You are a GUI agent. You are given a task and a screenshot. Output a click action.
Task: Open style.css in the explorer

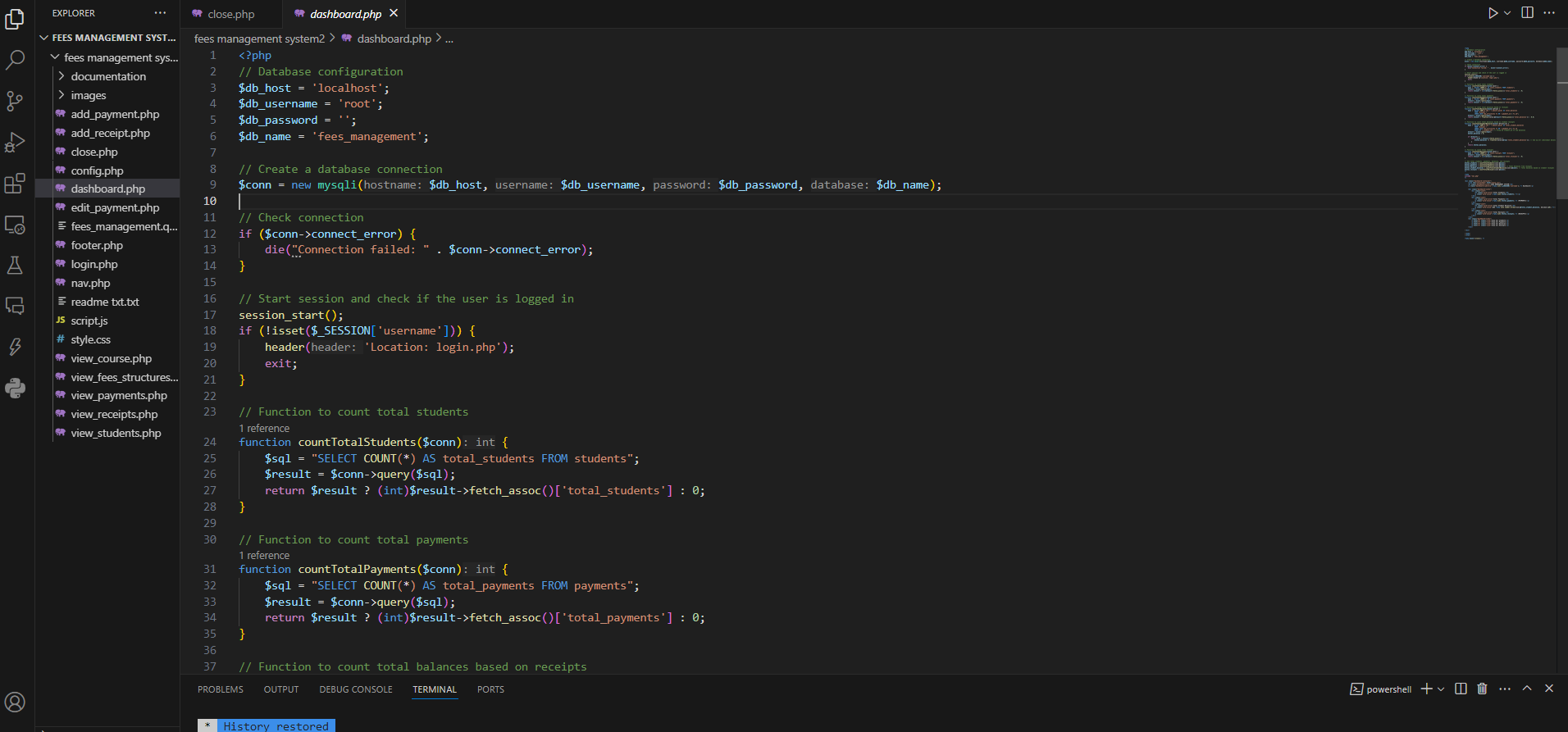tap(107, 339)
